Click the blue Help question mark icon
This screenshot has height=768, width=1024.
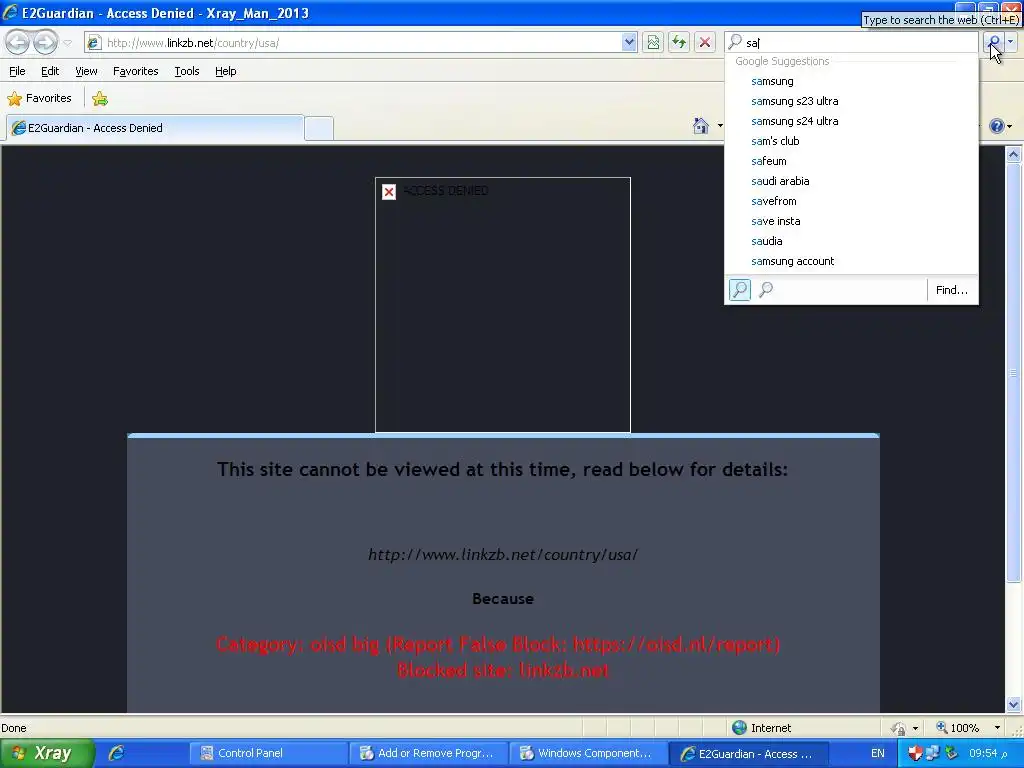(997, 126)
